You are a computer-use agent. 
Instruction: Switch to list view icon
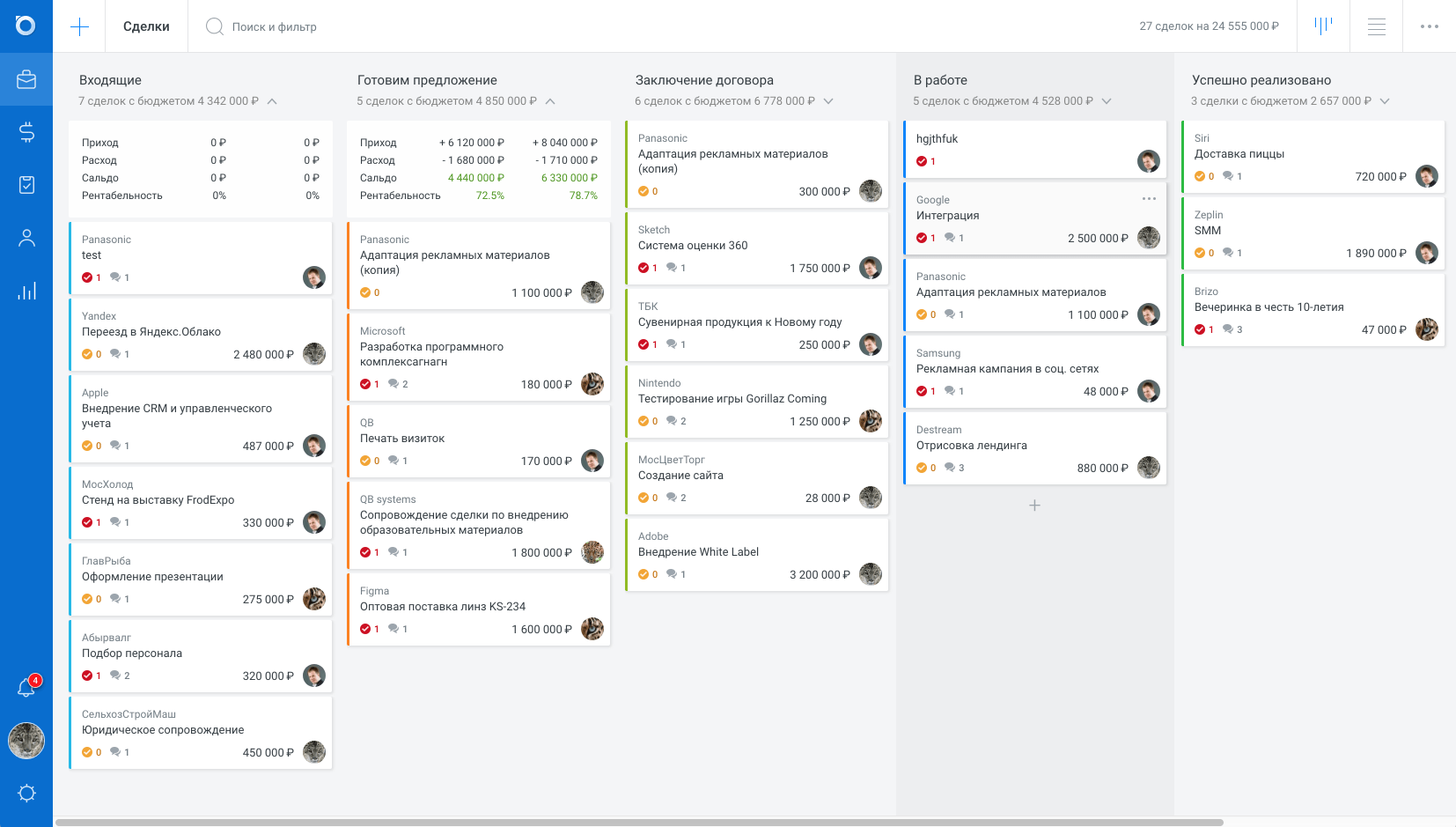pos(1377,26)
